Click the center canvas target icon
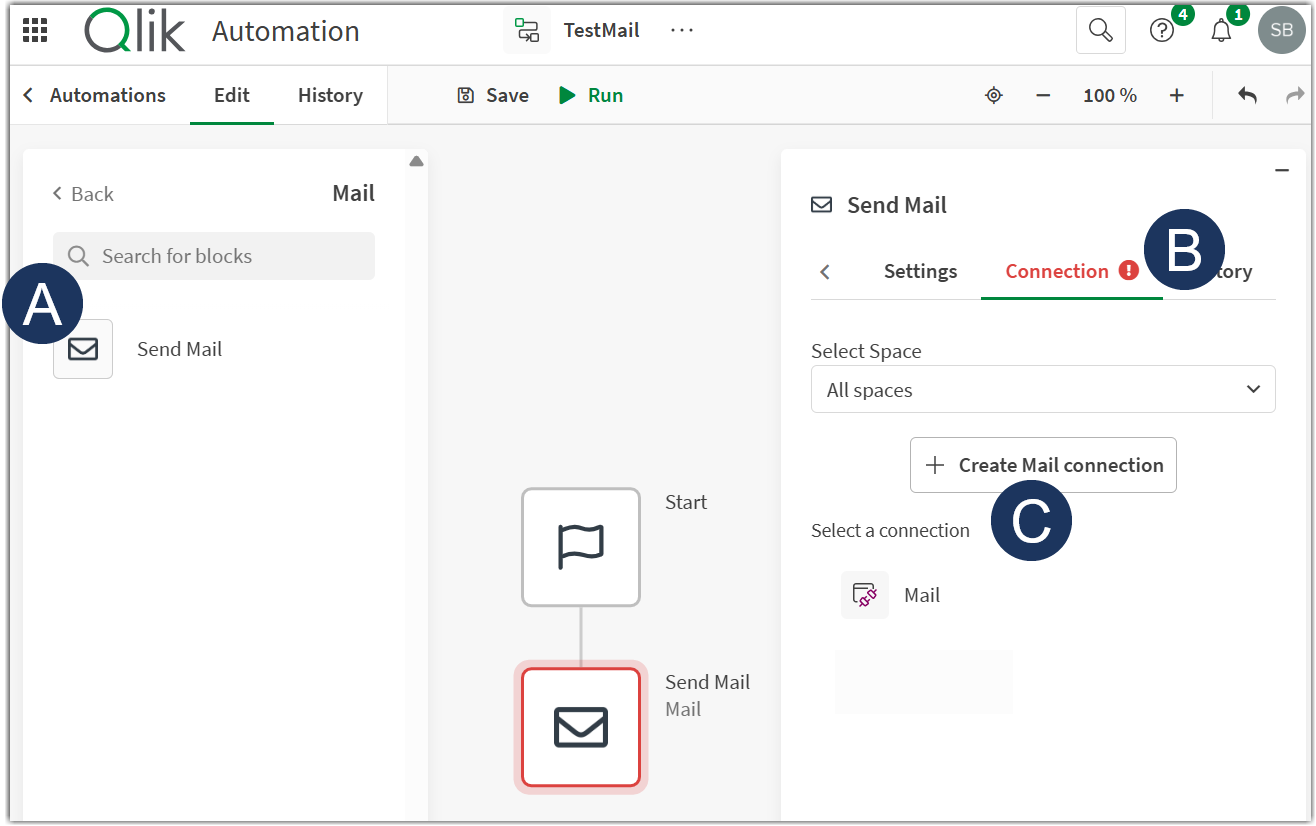The width and height of the screenshot is (1316, 826). tap(993, 94)
